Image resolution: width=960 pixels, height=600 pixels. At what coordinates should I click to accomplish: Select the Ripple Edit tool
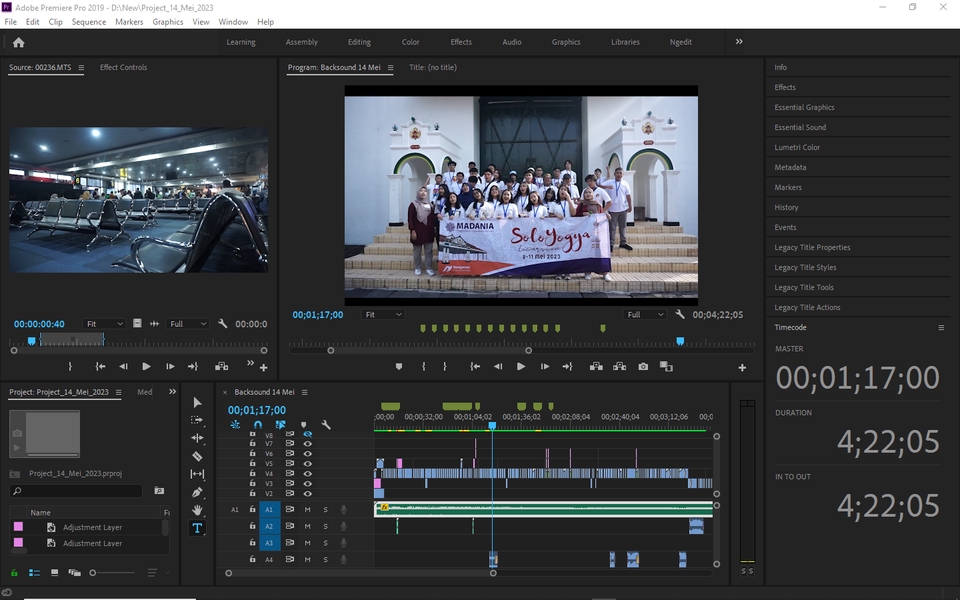click(197, 438)
